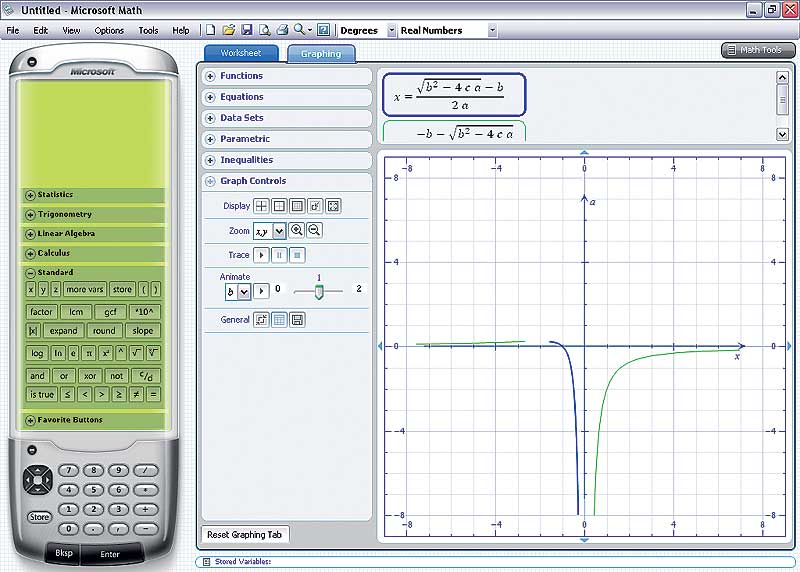This screenshot has height=572, width=800.
Task: Open the Real Numbers dropdown
Action: pyautogui.click(x=492, y=31)
